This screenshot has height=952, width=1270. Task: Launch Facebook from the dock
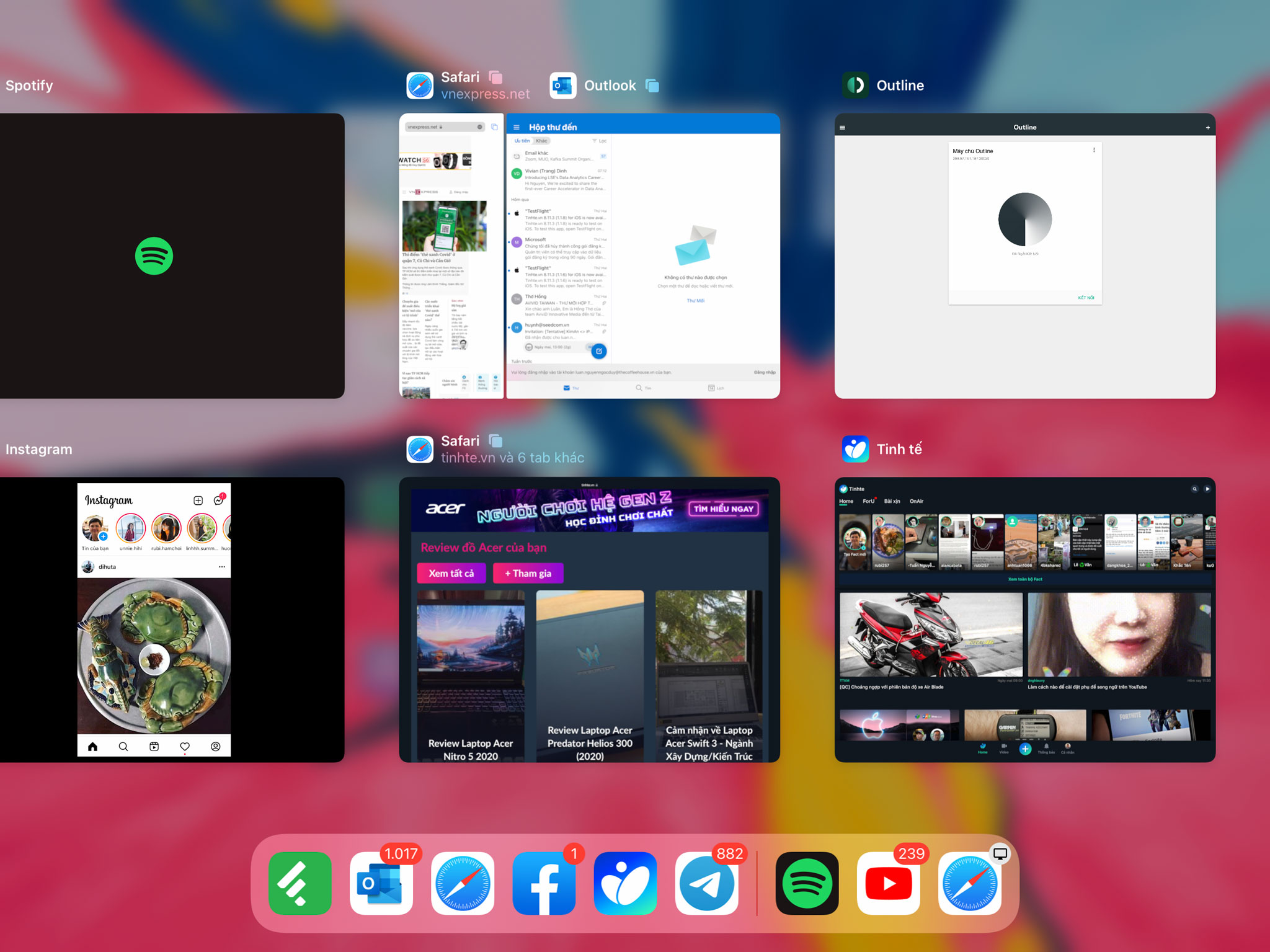pyautogui.click(x=544, y=883)
